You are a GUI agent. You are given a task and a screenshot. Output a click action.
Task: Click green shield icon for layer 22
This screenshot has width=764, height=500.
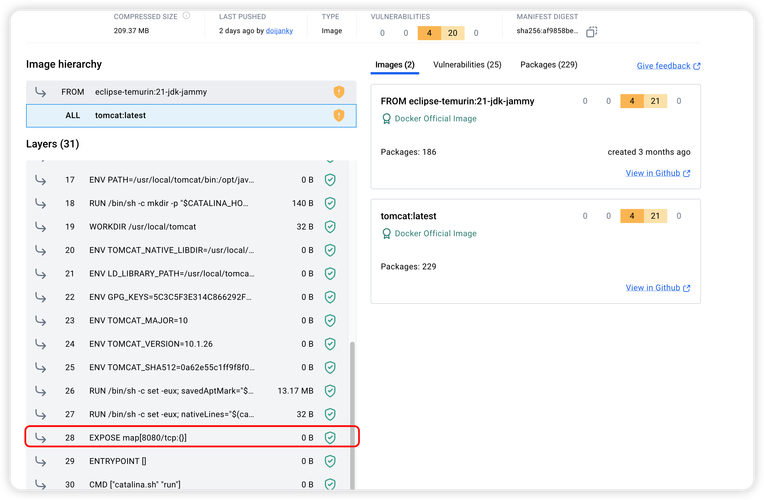[x=330, y=297]
